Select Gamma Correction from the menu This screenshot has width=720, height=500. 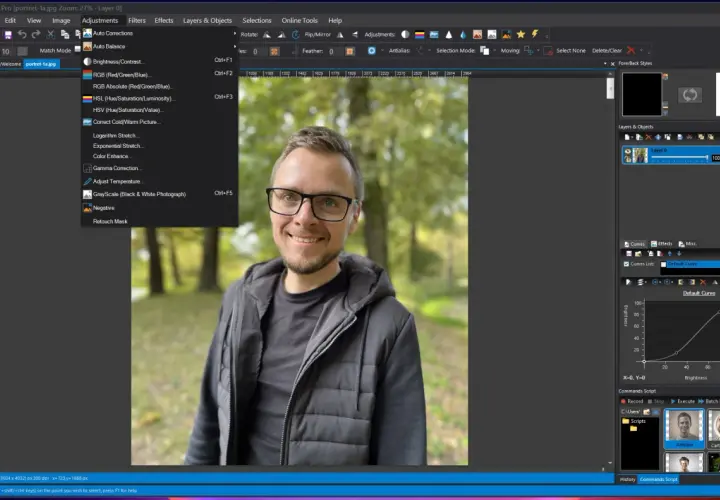click(159, 168)
